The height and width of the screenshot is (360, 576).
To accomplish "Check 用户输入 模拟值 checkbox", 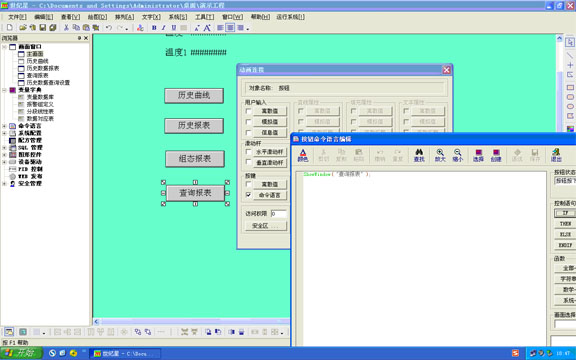I will (248, 122).
